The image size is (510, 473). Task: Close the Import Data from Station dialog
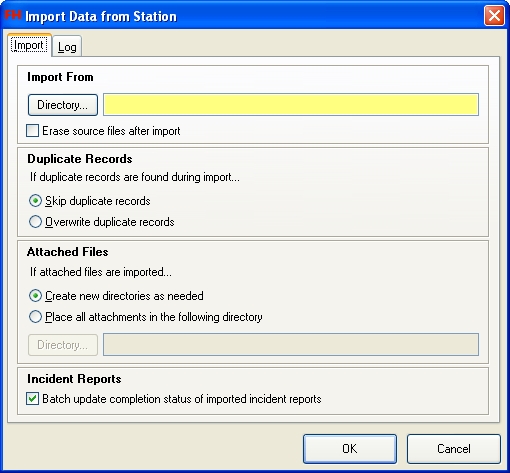pos(494,16)
